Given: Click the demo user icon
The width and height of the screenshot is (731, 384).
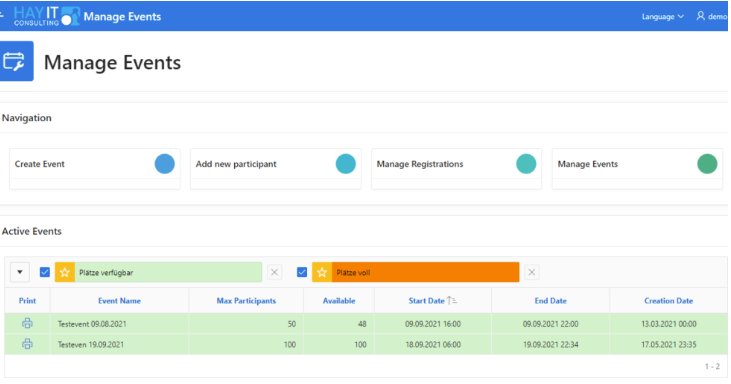Looking at the screenshot, I should tap(700, 16).
